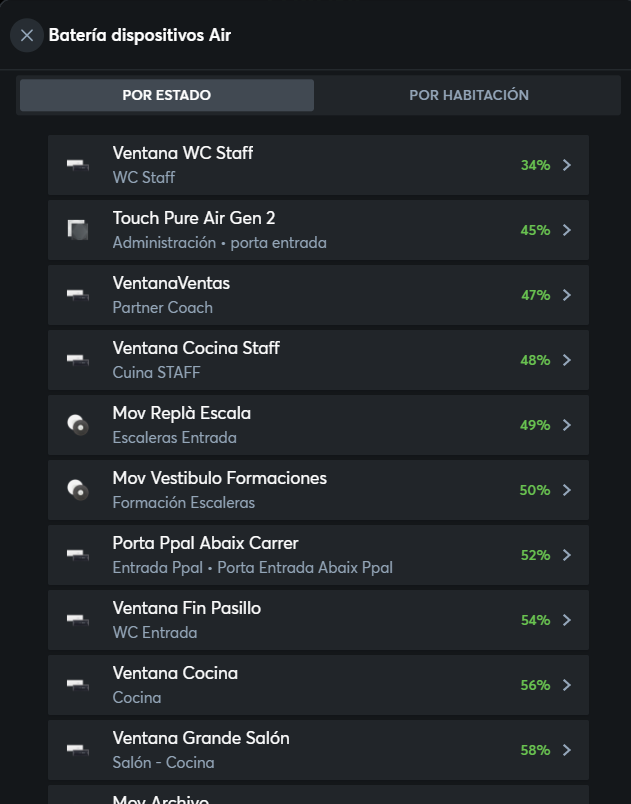Click the 45% battery level indicator

(x=535, y=230)
